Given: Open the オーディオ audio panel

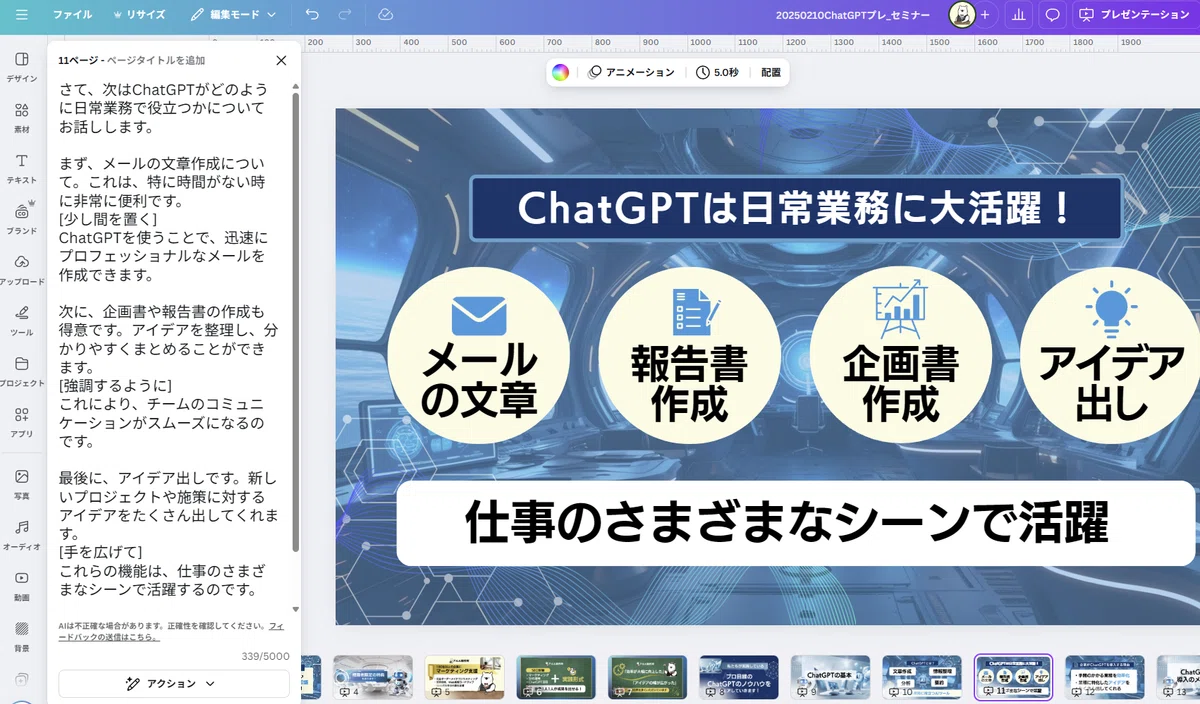Looking at the screenshot, I should coord(22,535).
